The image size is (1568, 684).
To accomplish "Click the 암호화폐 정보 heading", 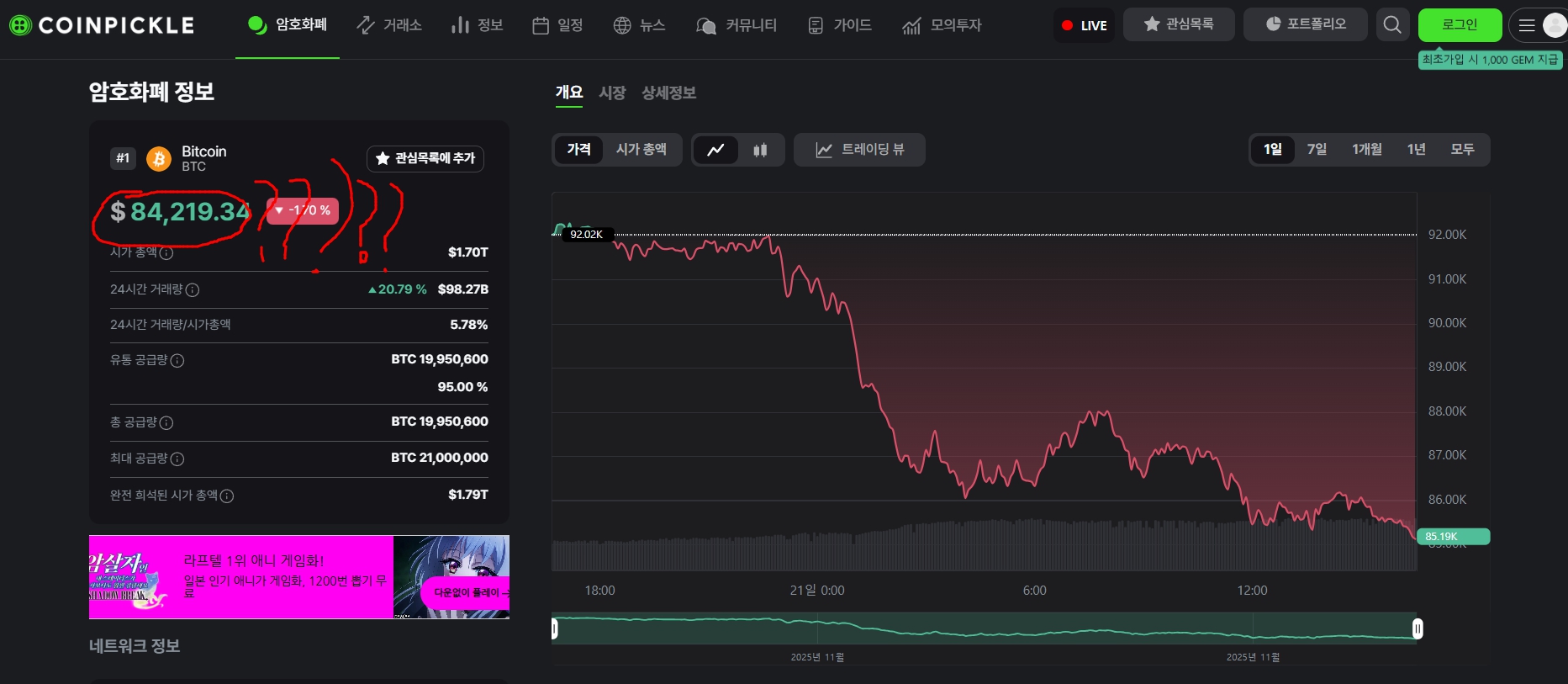I will 152,92.
